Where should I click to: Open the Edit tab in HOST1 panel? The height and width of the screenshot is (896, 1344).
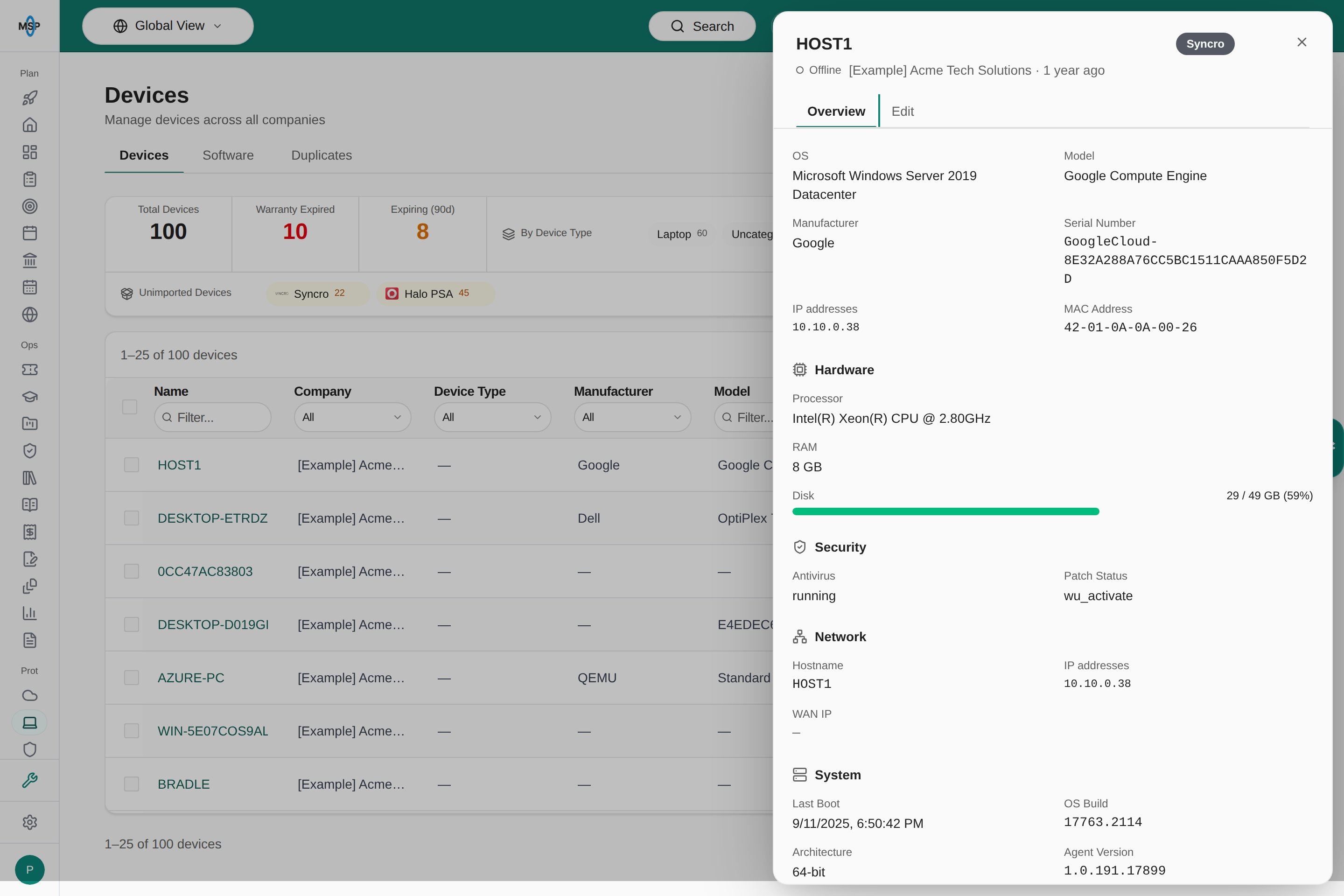click(902, 112)
